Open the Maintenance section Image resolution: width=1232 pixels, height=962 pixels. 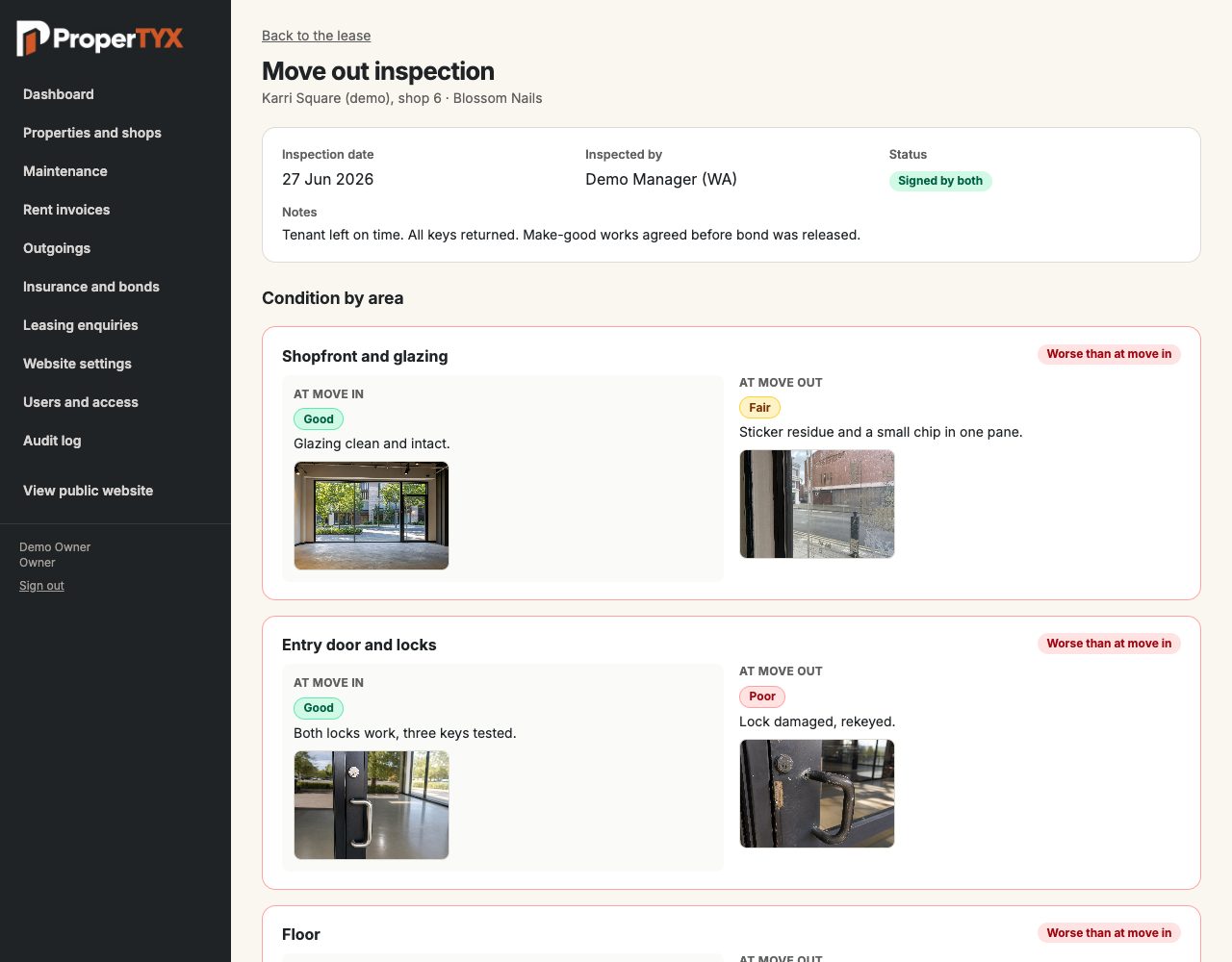click(65, 171)
